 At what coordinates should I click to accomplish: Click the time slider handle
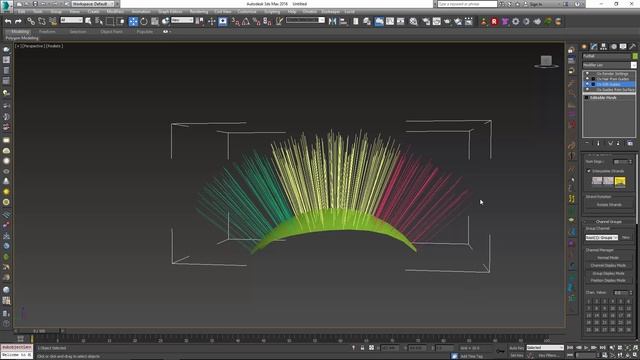click(x=39, y=331)
